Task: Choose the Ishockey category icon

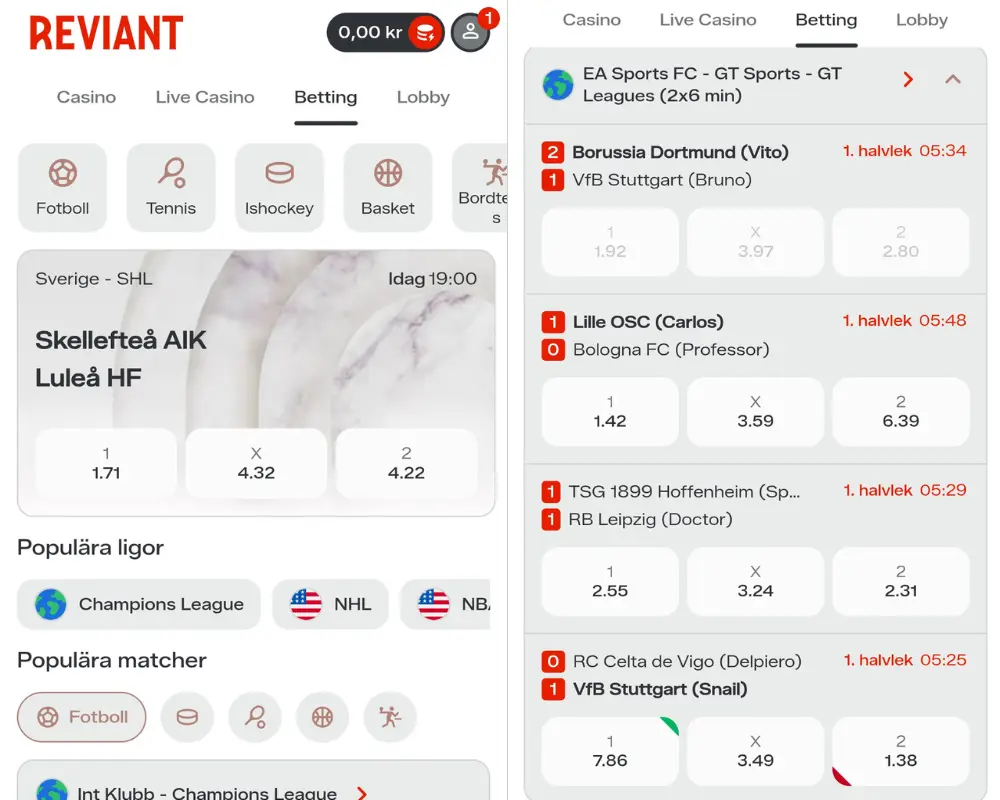Action: click(279, 187)
